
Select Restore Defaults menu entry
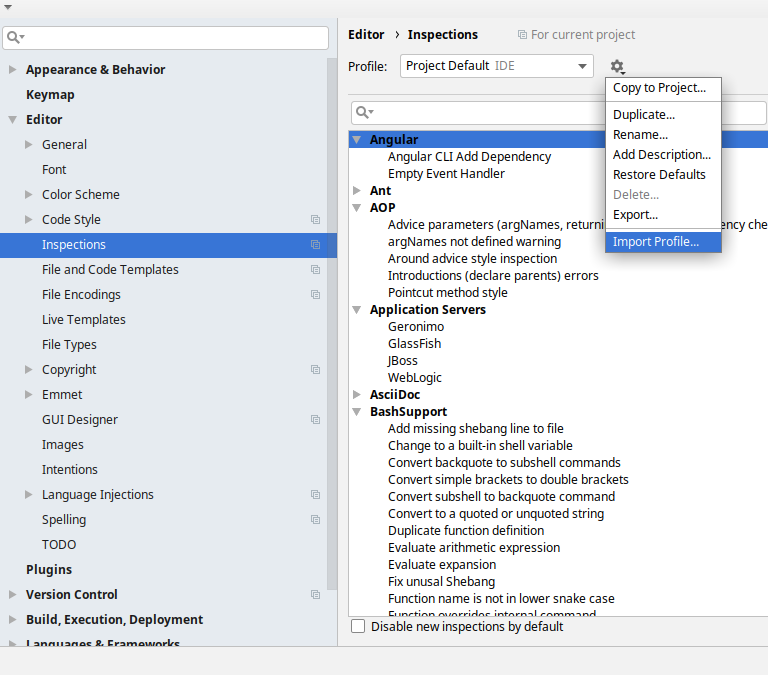coord(659,175)
